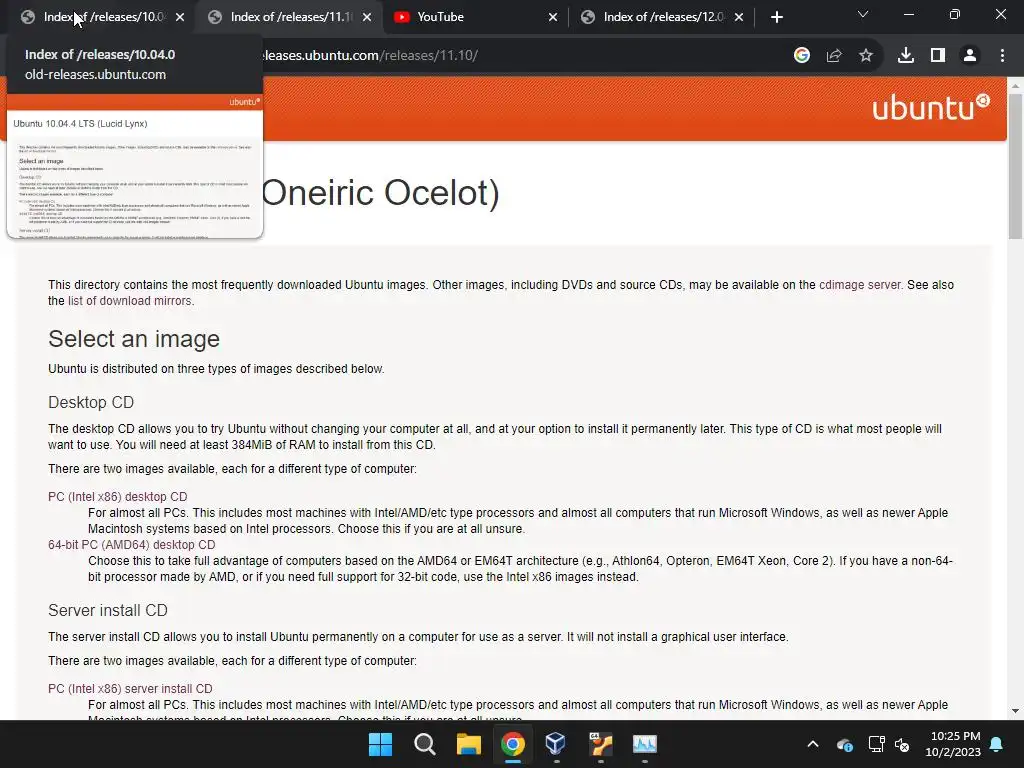
Task: Switch to the Index of /releases/12.04 tab
Action: click(660, 17)
